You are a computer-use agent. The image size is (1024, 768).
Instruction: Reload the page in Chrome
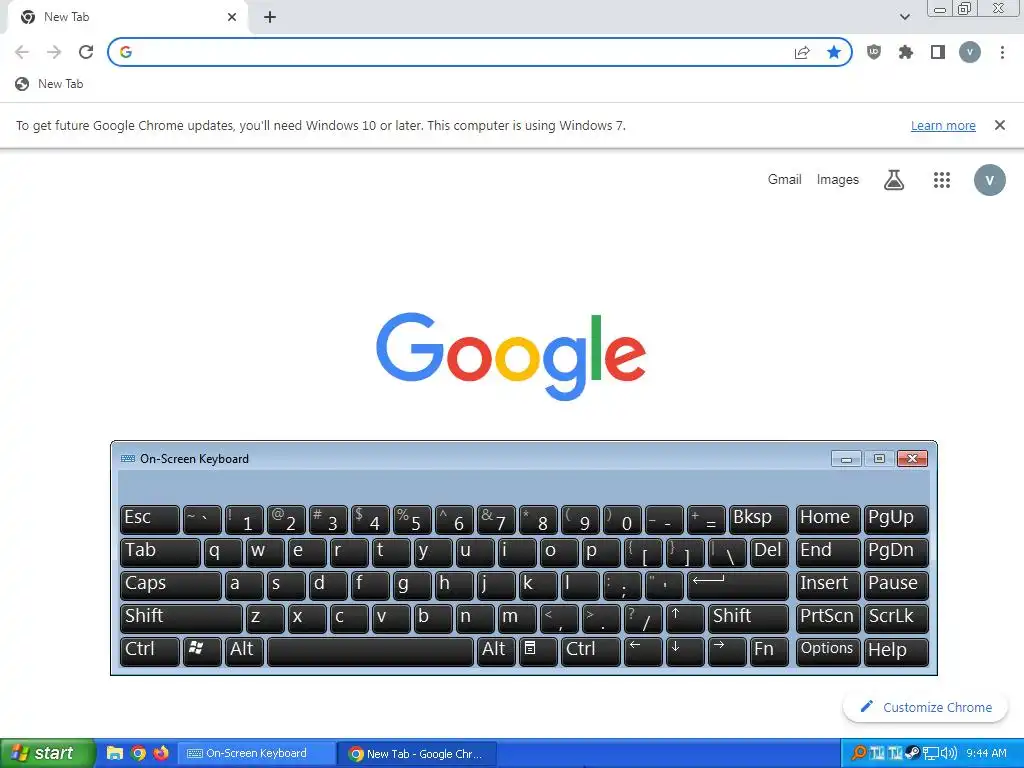86,52
